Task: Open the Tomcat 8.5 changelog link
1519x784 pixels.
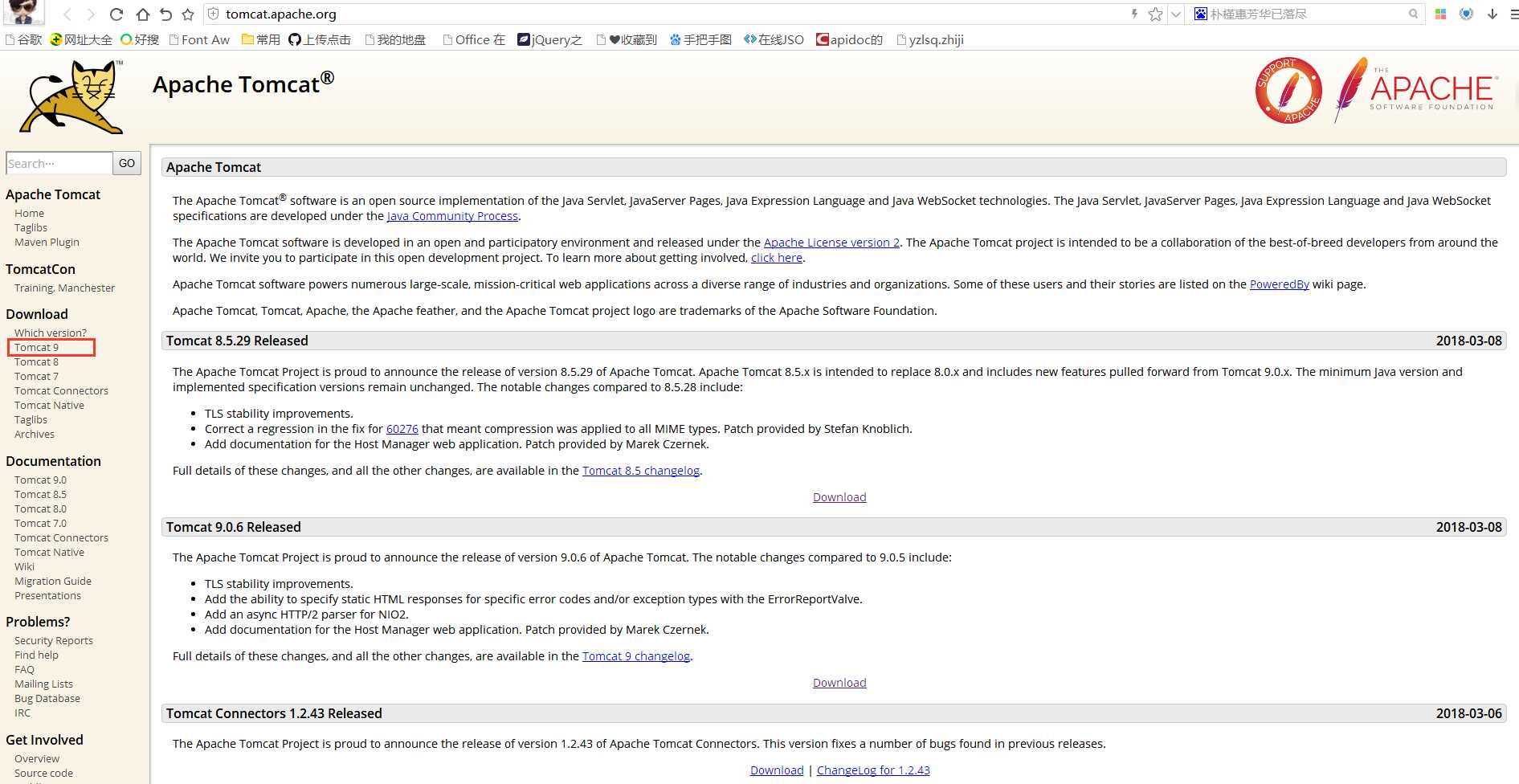Action: [x=641, y=471]
